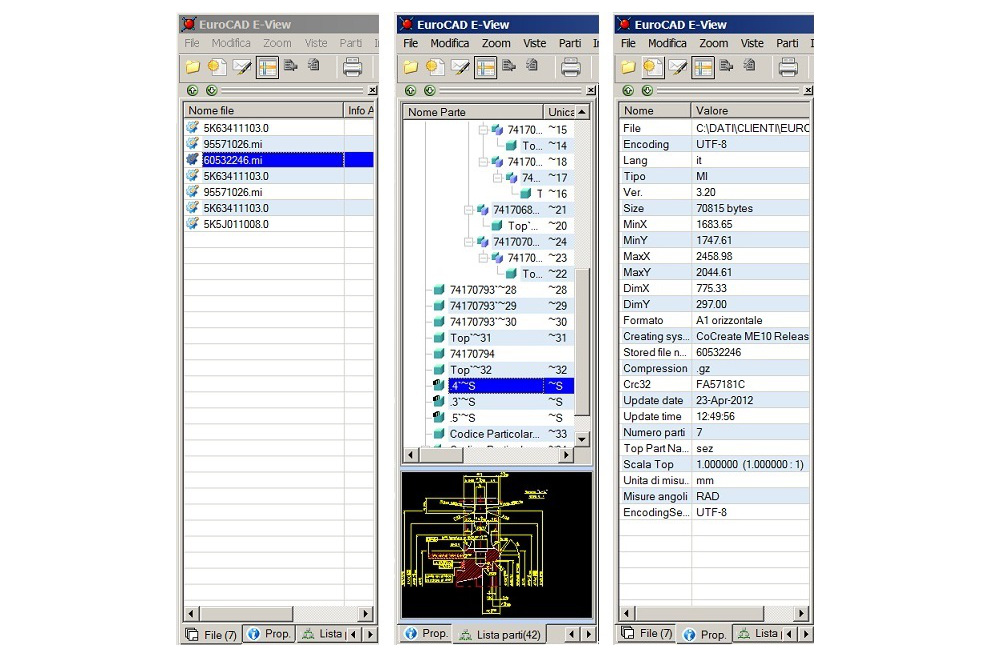Click the green up arrow in the right window
This screenshot has height=658, width=990.
tap(628, 90)
